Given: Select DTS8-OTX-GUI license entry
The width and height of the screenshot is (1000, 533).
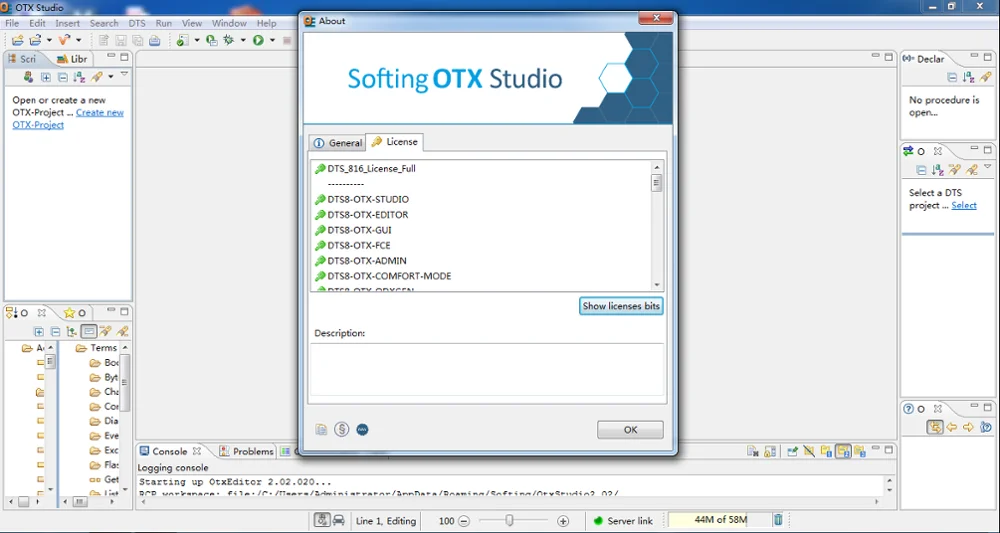Looking at the screenshot, I should (353, 230).
